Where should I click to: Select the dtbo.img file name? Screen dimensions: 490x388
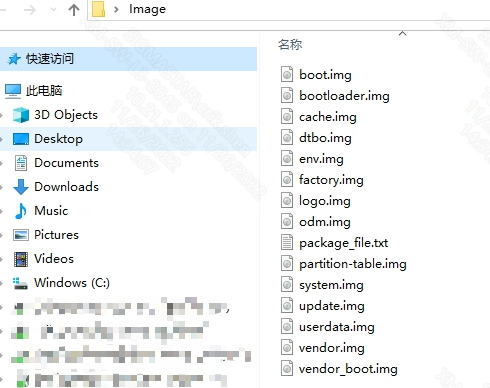coord(325,138)
